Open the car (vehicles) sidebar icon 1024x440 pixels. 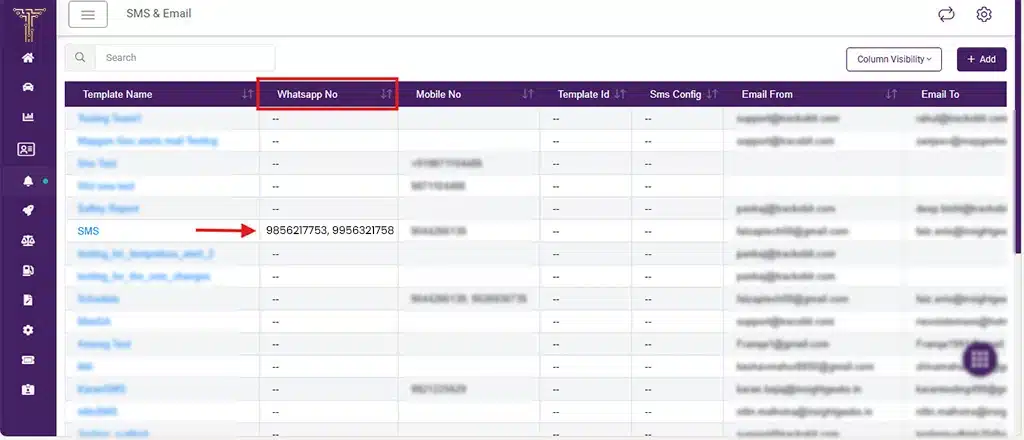27,87
